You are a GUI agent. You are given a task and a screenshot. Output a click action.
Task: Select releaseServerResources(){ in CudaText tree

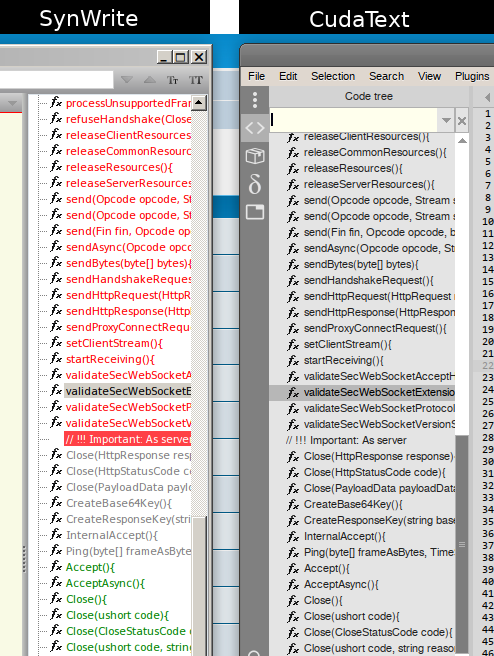pos(369,184)
